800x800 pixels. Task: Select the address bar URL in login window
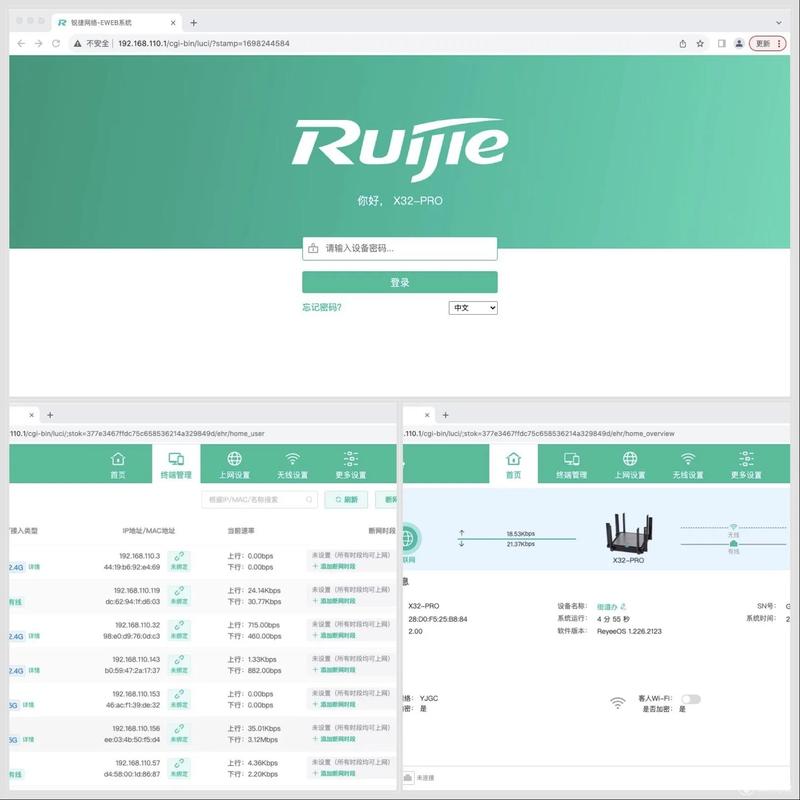[x=204, y=43]
